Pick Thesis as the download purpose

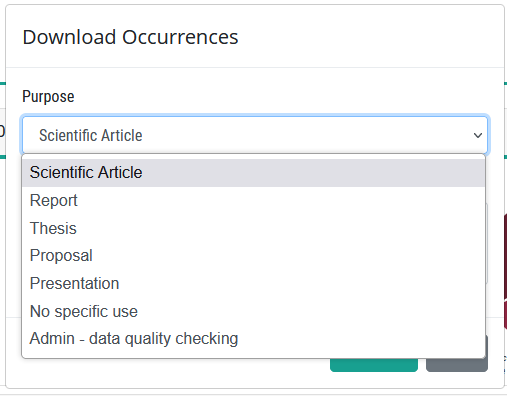point(253,228)
